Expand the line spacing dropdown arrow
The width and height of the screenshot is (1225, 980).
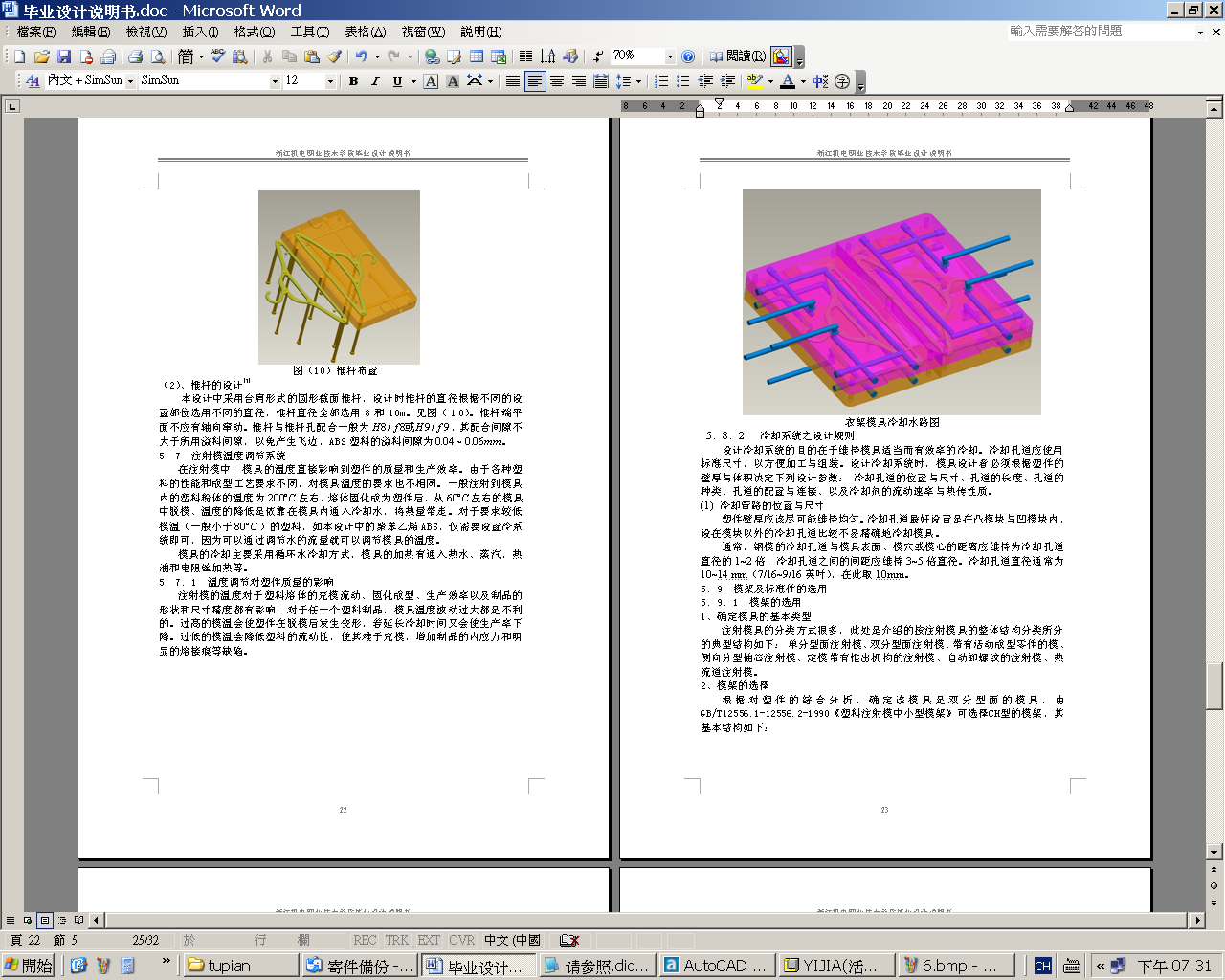tap(638, 81)
